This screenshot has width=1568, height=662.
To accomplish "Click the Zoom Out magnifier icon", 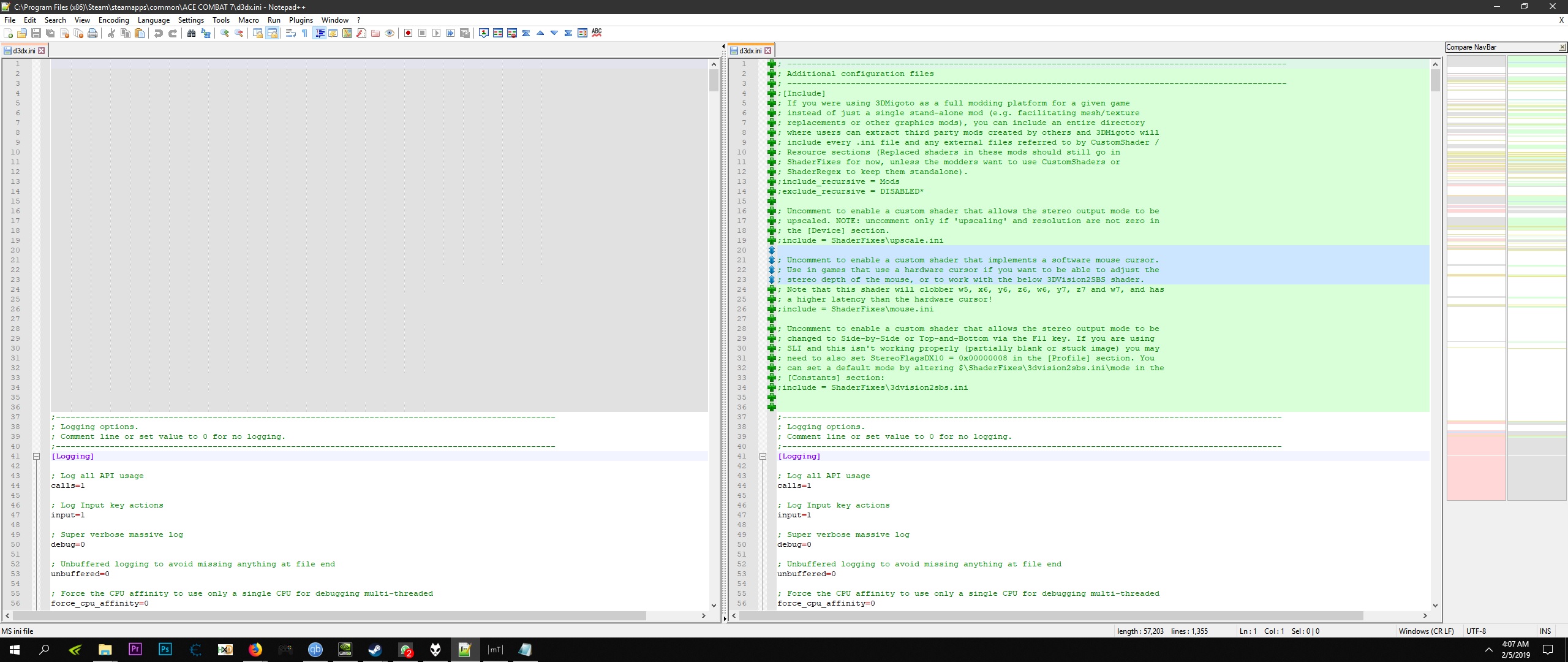I will pyautogui.click(x=239, y=33).
